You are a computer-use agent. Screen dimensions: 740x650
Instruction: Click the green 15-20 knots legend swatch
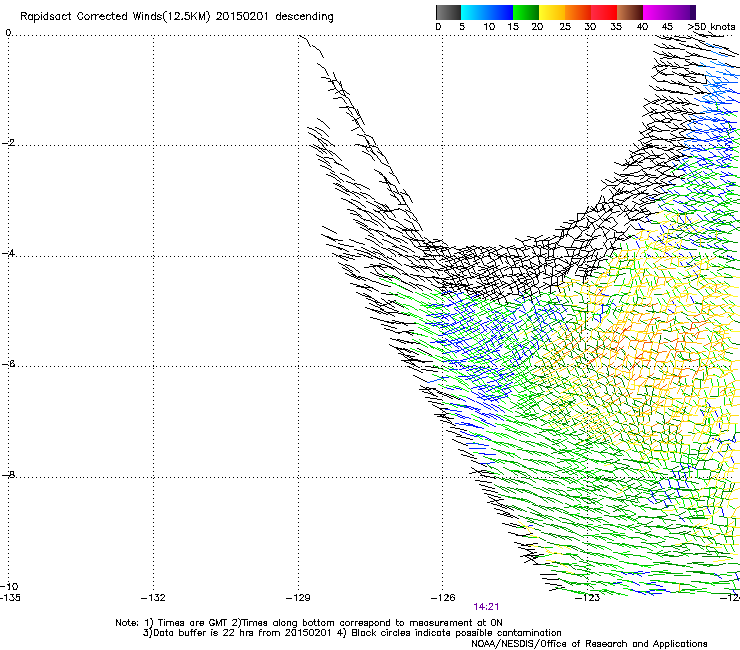point(526,12)
